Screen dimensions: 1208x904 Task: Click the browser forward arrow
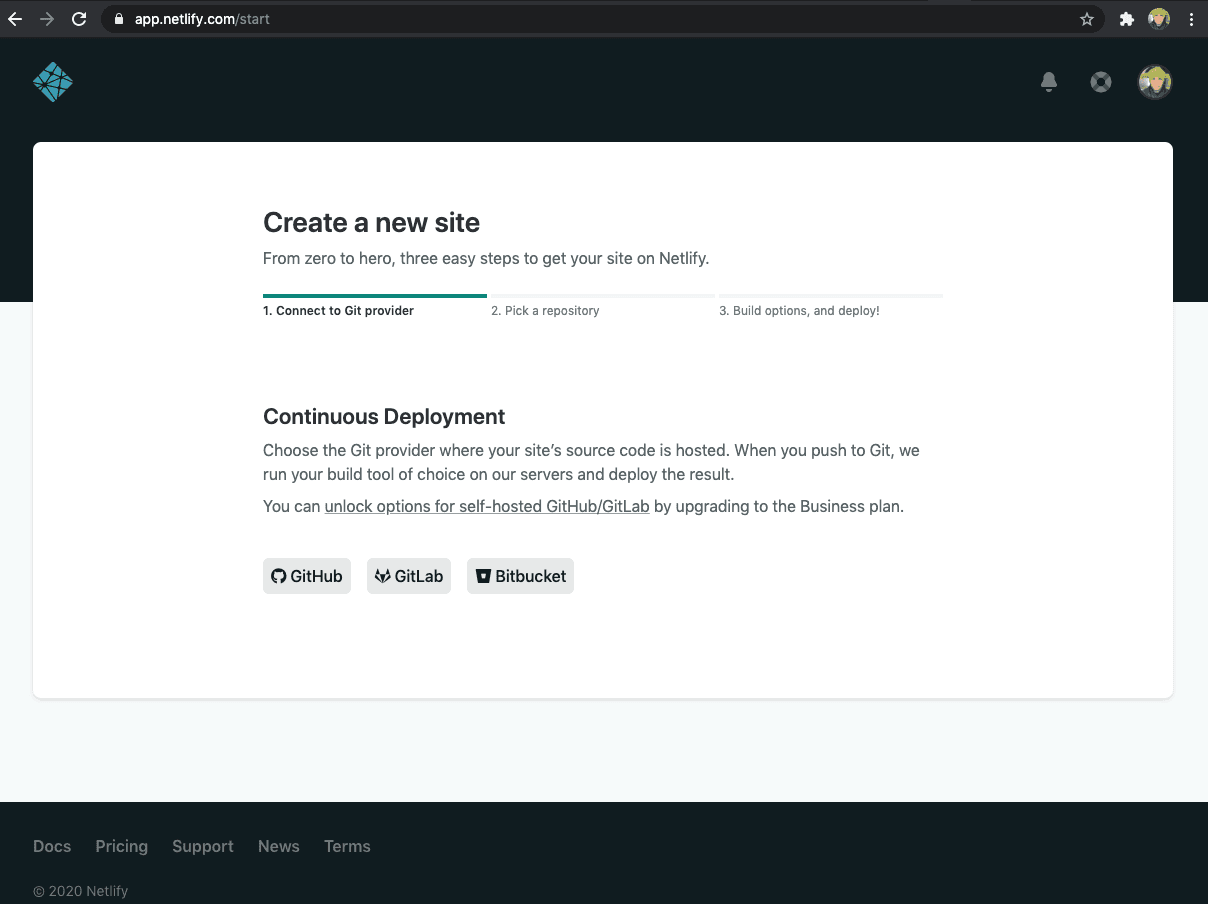(x=47, y=19)
